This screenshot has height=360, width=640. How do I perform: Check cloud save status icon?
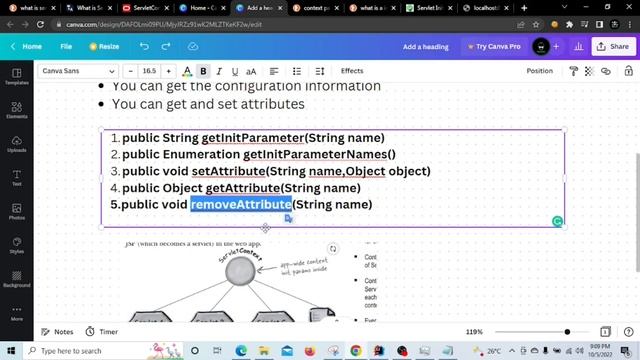(x=193, y=47)
